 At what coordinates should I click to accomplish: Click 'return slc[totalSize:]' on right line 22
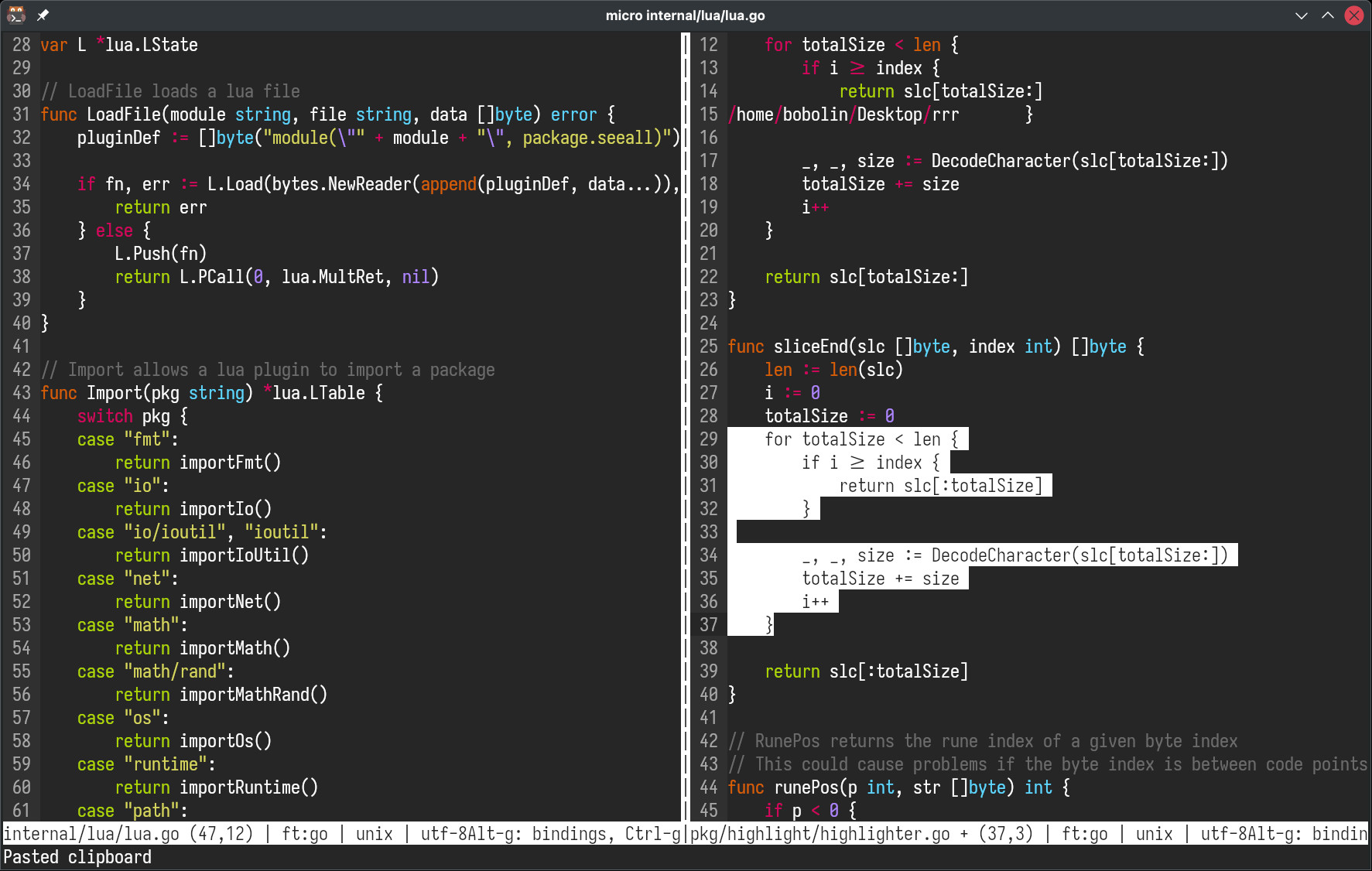[x=867, y=277]
